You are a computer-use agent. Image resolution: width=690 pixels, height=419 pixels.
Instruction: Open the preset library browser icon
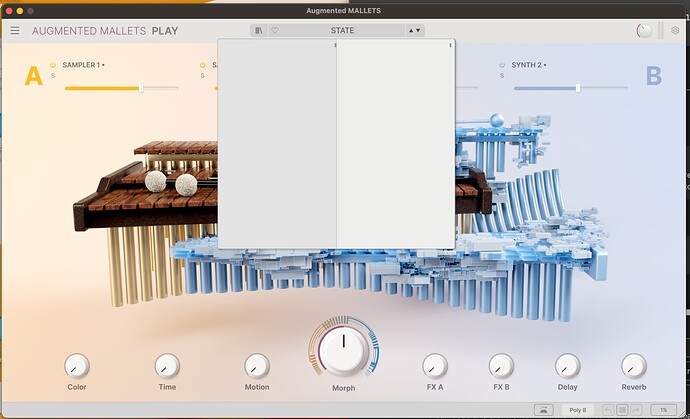point(259,30)
